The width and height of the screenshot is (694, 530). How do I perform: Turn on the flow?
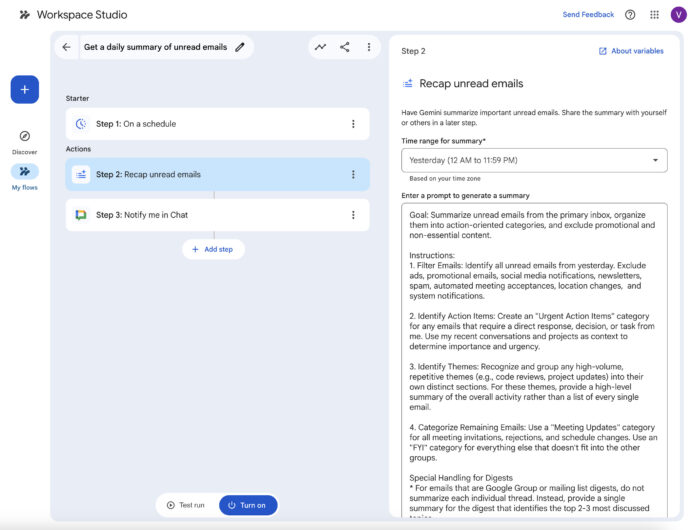[248, 505]
